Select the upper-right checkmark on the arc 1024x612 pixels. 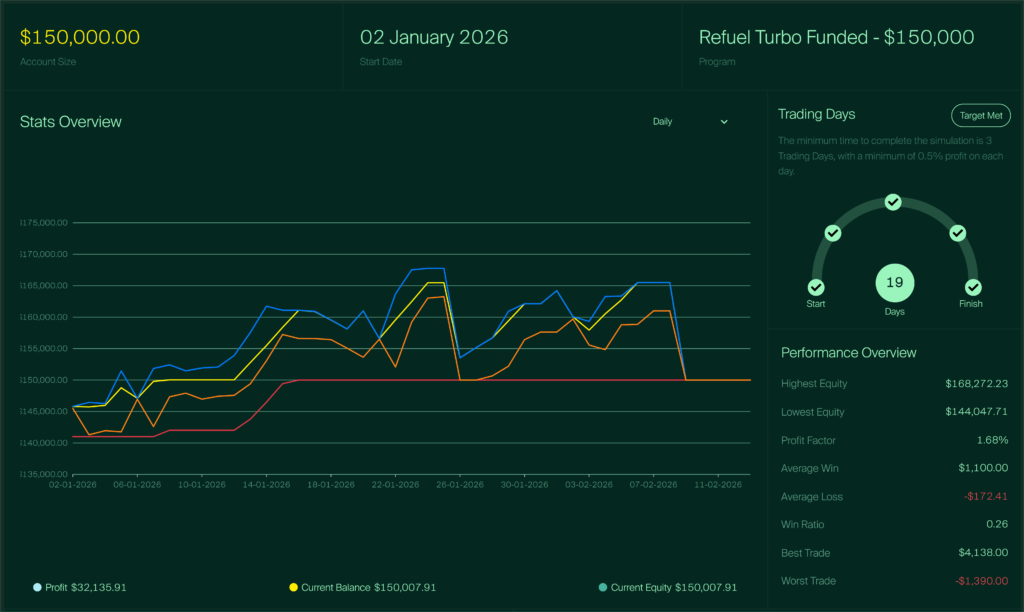tap(957, 233)
